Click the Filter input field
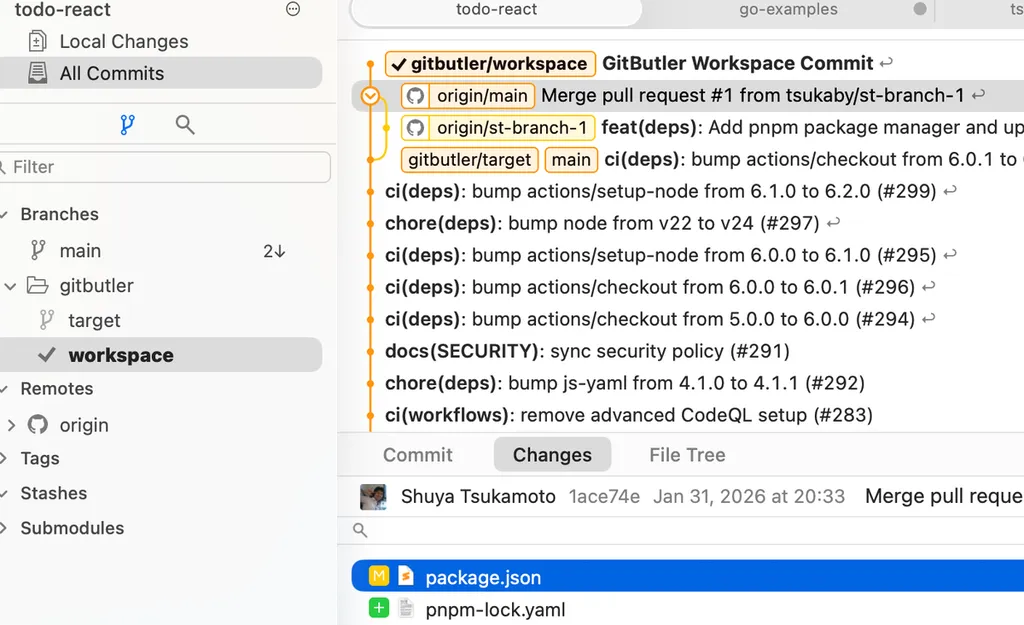 tap(165, 167)
